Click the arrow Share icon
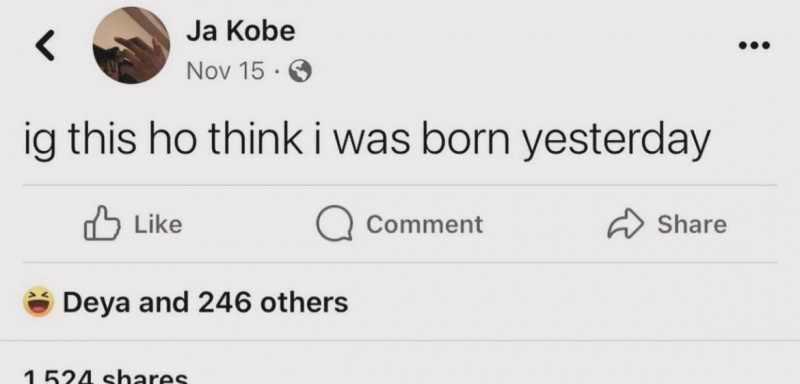 [626, 225]
